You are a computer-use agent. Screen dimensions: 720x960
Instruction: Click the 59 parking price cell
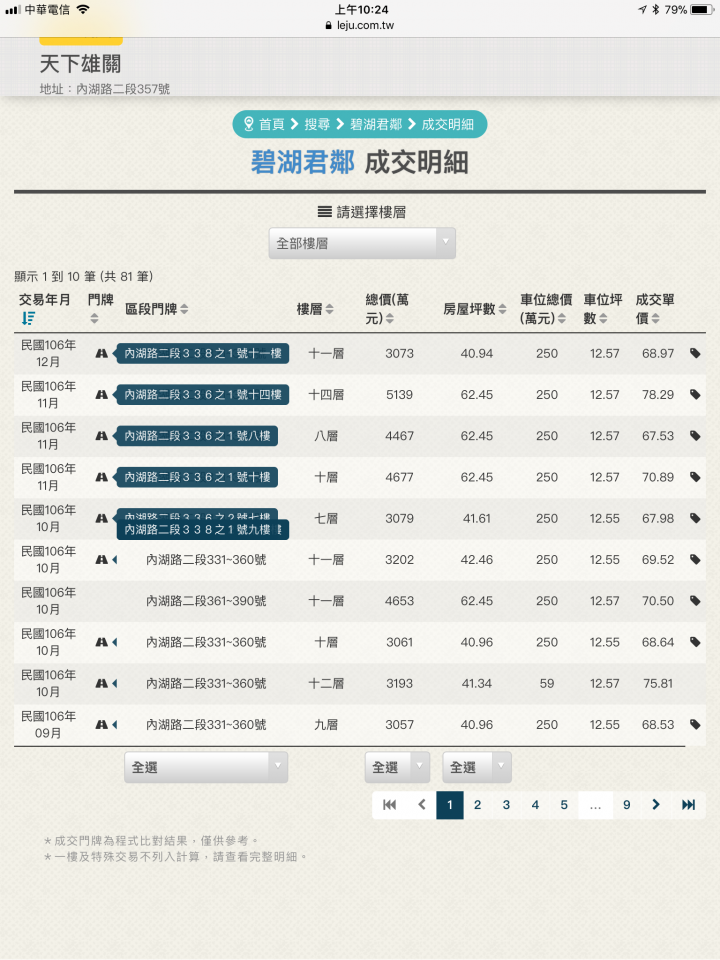[547, 683]
